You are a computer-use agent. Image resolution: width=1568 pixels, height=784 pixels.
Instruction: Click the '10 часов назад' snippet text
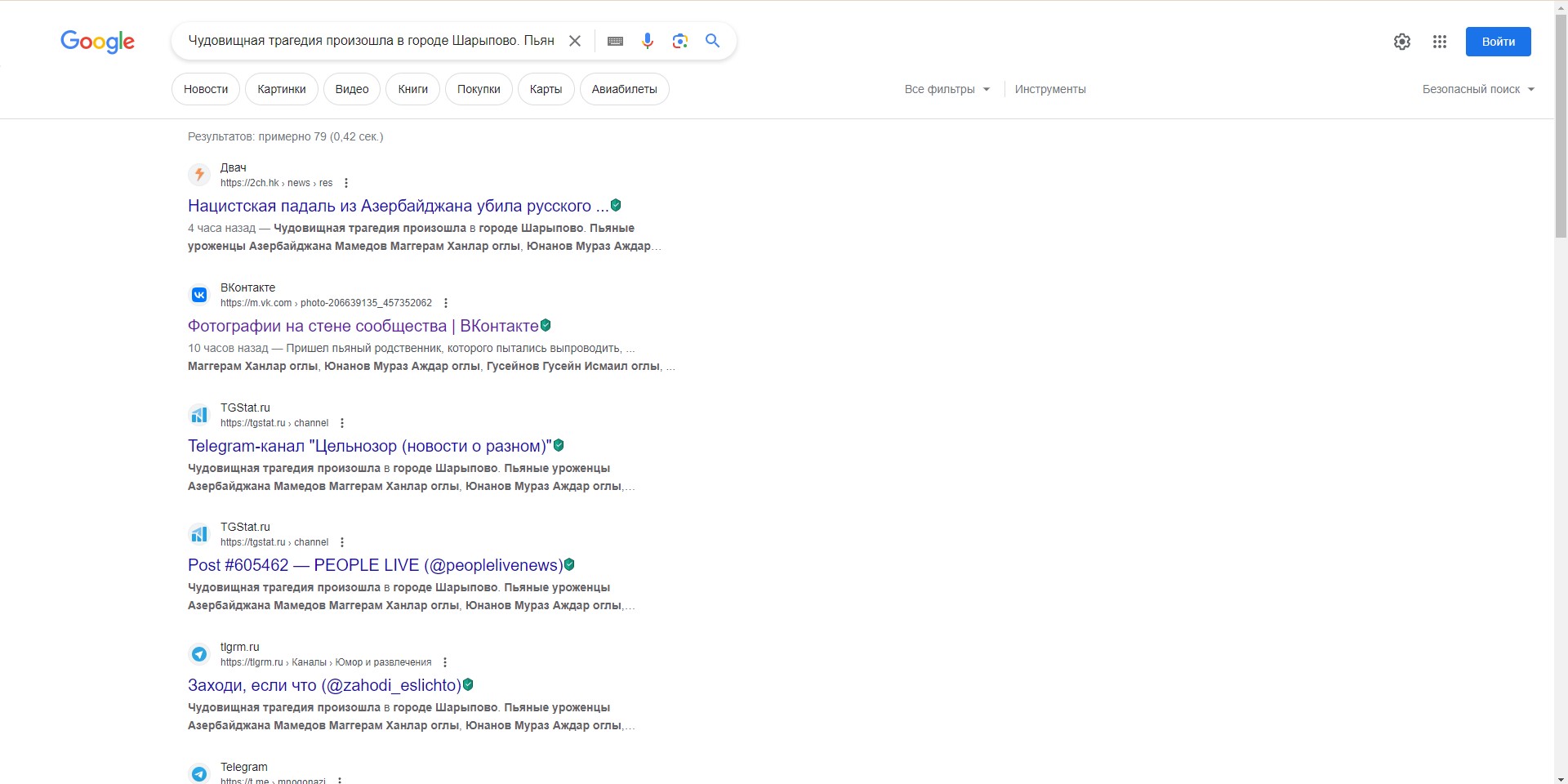pyautogui.click(x=228, y=348)
